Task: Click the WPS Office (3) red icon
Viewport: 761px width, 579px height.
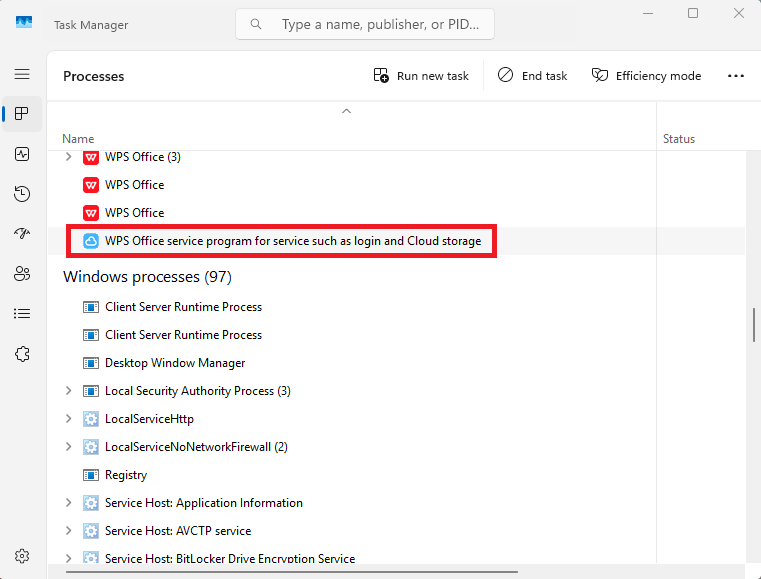Action: (91, 157)
